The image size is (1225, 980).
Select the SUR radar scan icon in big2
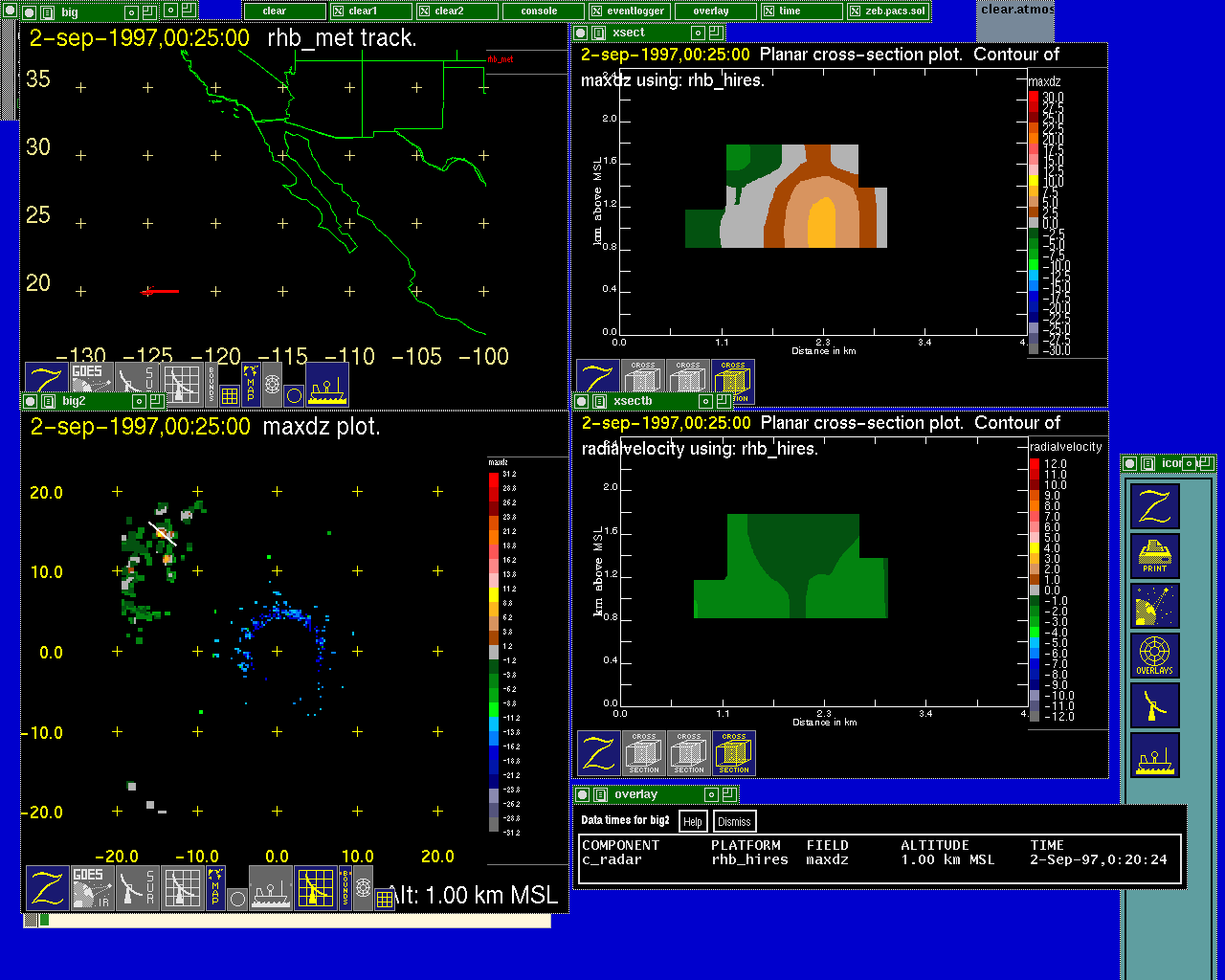point(137,888)
